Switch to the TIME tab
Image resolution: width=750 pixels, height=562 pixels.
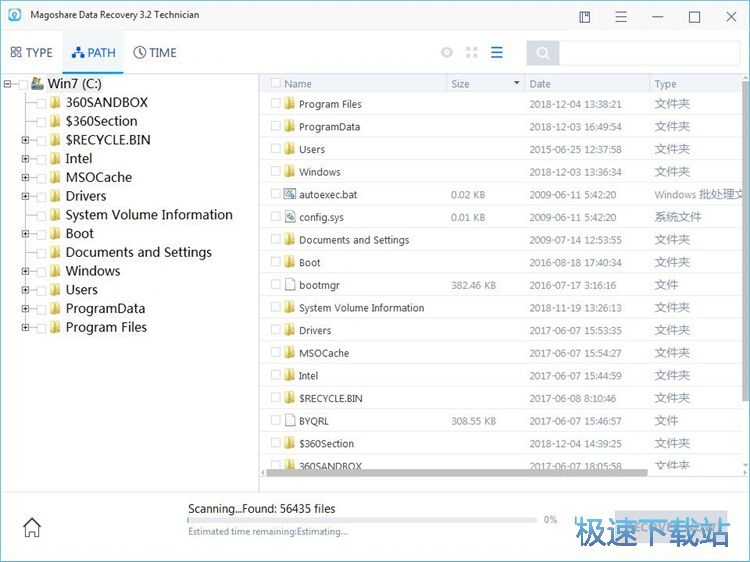[x=154, y=53]
